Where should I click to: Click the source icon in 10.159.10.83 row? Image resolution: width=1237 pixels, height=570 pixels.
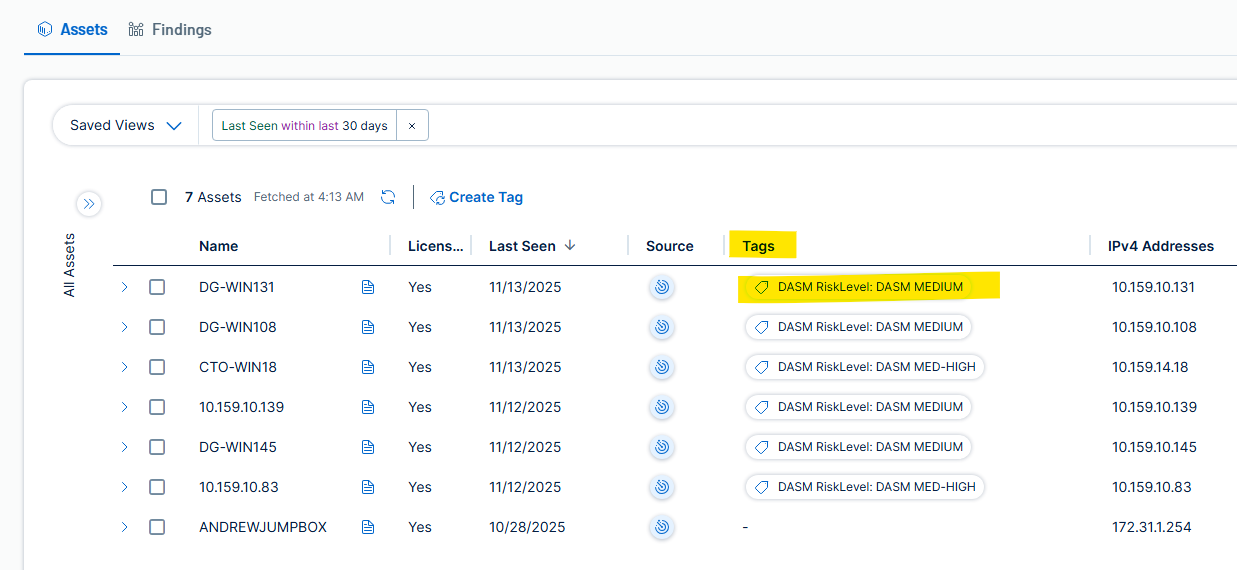(660, 487)
